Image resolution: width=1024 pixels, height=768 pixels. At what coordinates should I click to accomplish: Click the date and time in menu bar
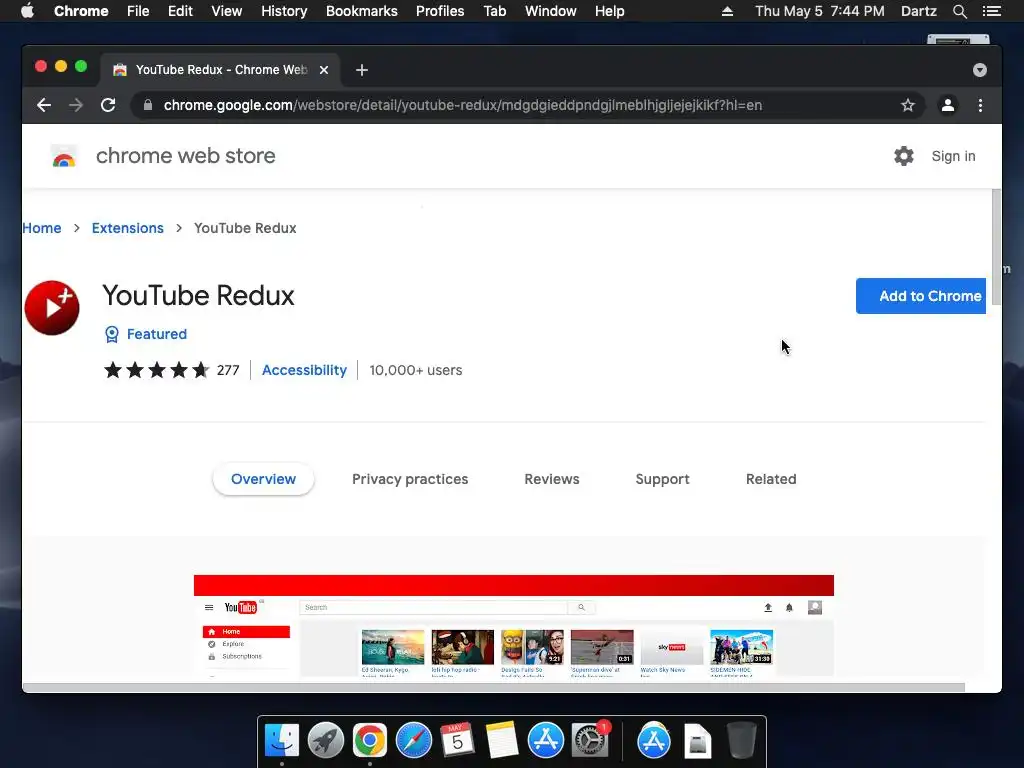click(820, 11)
